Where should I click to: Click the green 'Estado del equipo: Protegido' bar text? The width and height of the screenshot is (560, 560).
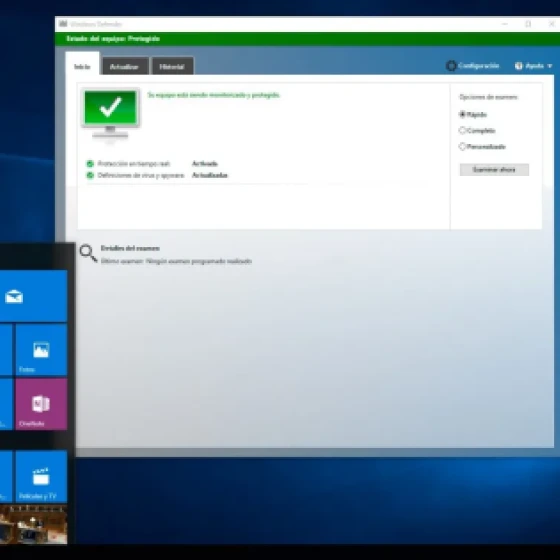point(113,39)
